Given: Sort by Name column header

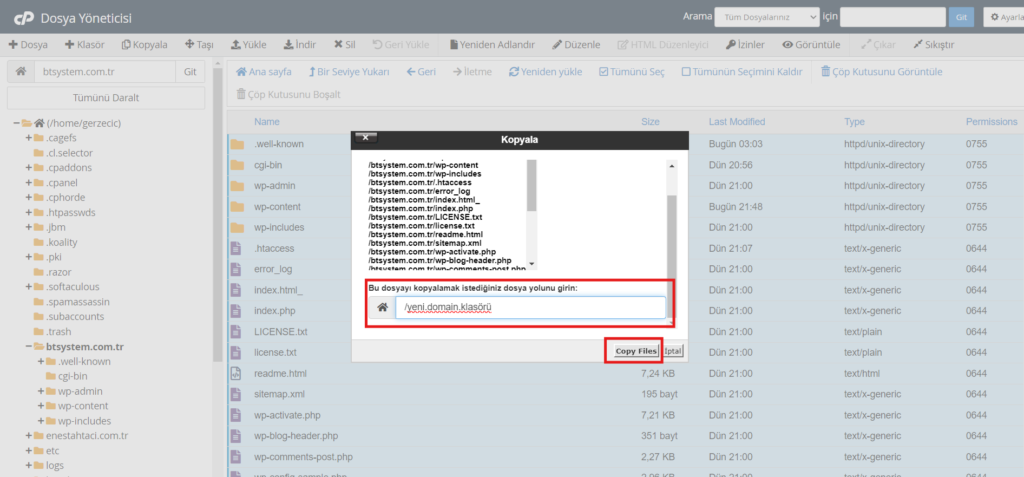Looking at the screenshot, I should pos(266,122).
